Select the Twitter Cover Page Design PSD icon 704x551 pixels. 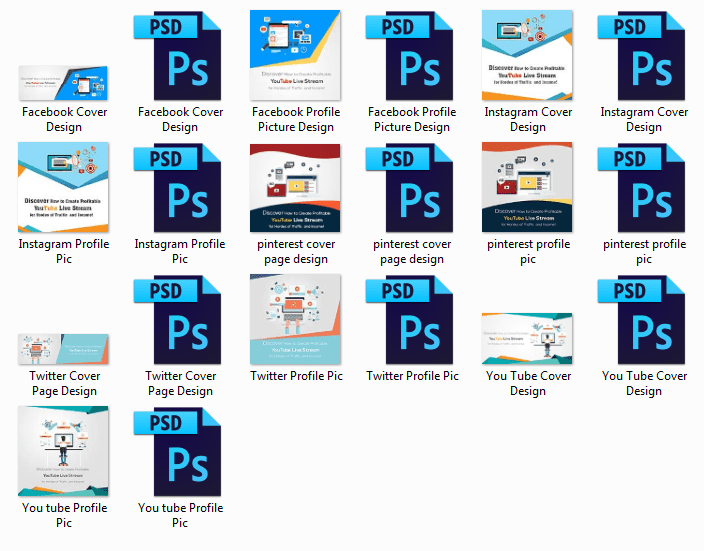click(180, 320)
